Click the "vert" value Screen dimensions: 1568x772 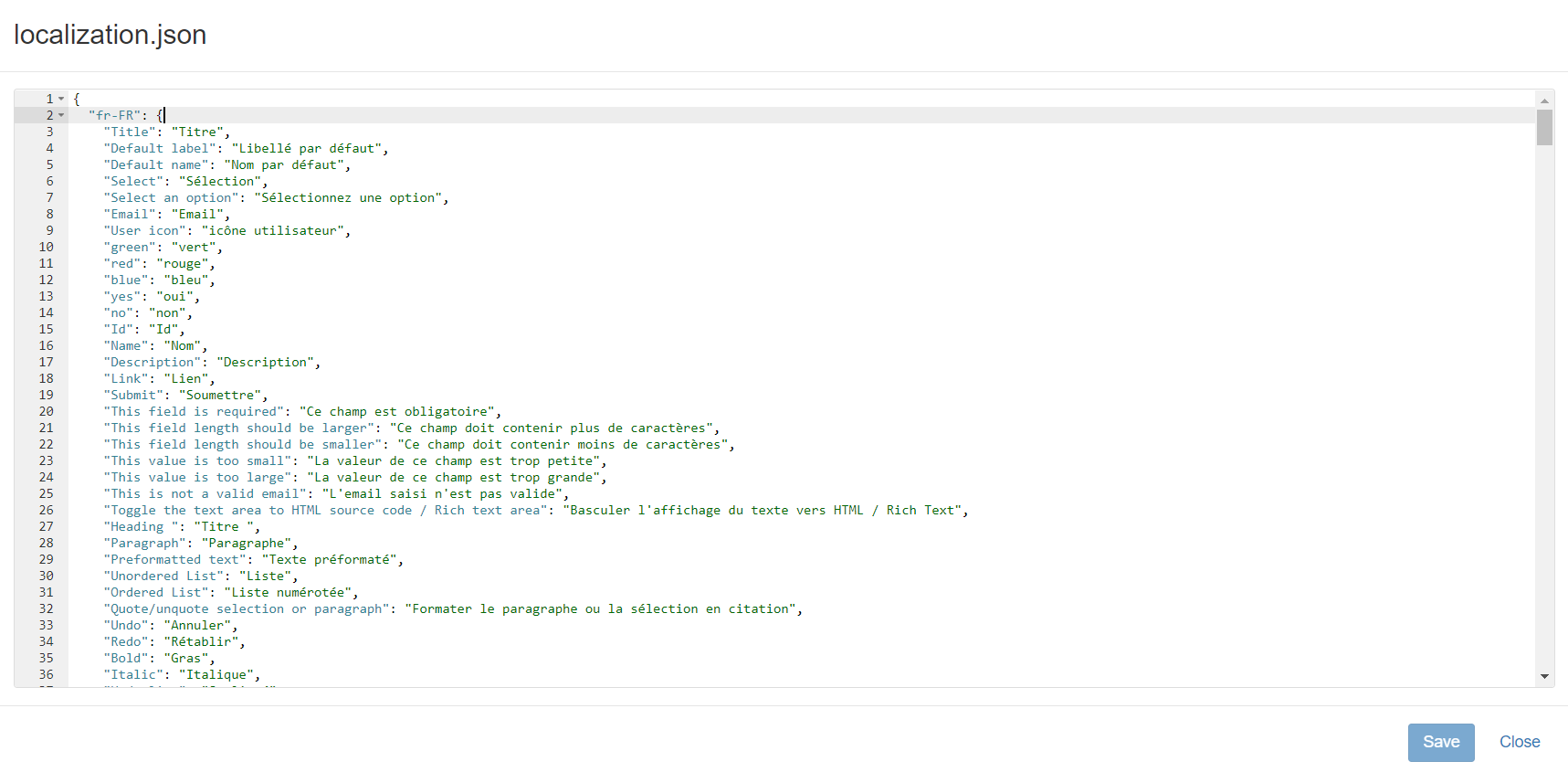coord(194,247)
